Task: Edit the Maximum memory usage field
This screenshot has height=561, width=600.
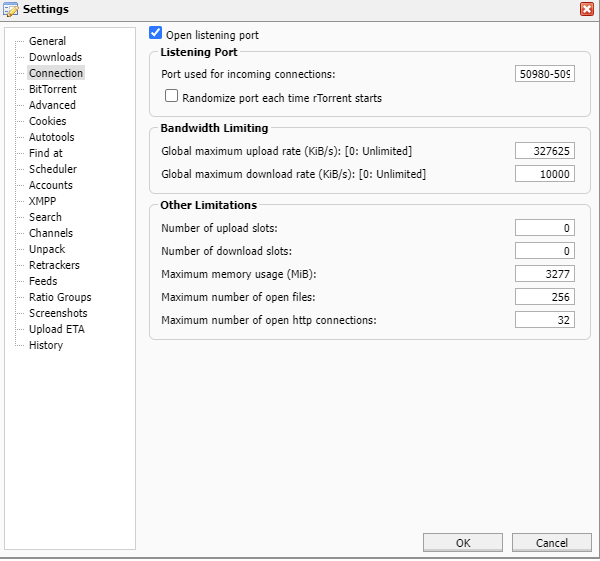Action: [545, 274]
